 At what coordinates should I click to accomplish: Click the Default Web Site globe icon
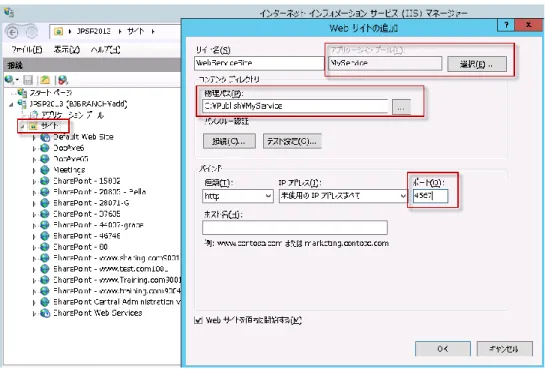pos(45,137)
